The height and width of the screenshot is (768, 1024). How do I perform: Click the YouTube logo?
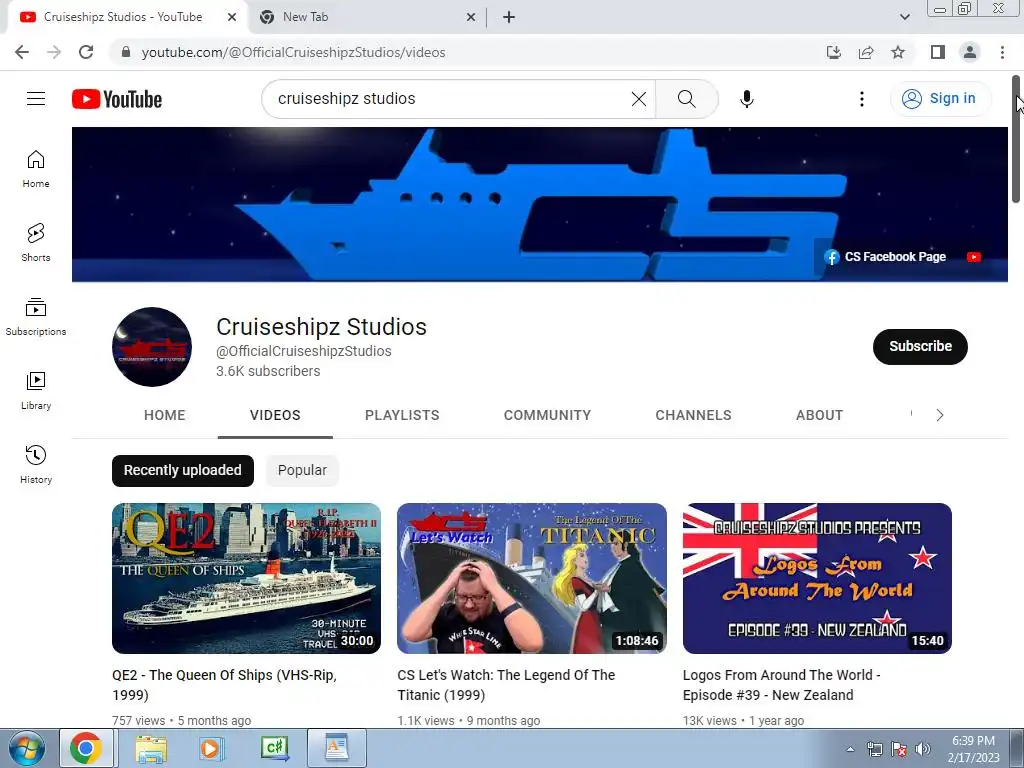(x=117, y=99)
